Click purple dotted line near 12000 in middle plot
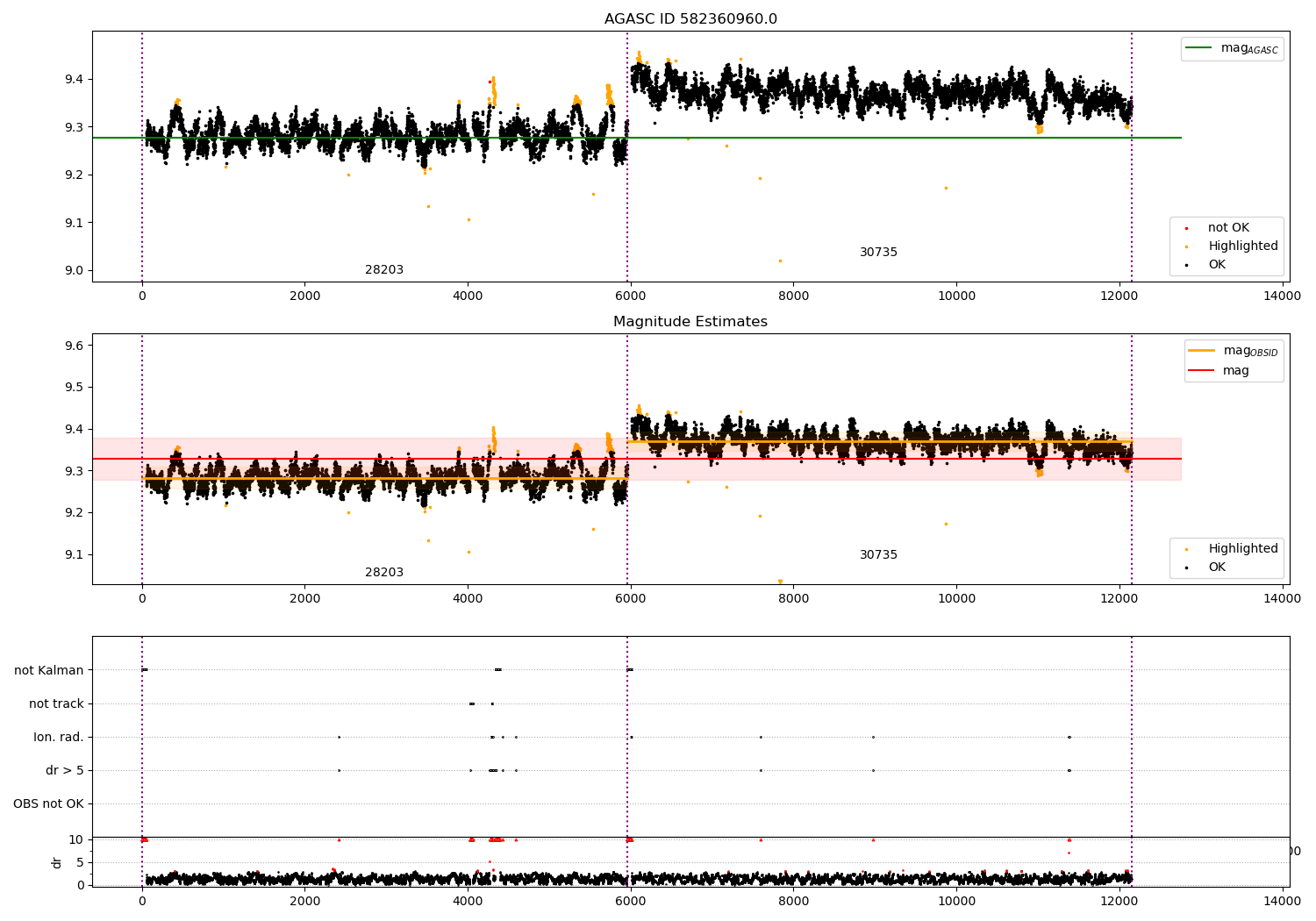This screenshot has width=1316, height=921. coord(1132,459)
